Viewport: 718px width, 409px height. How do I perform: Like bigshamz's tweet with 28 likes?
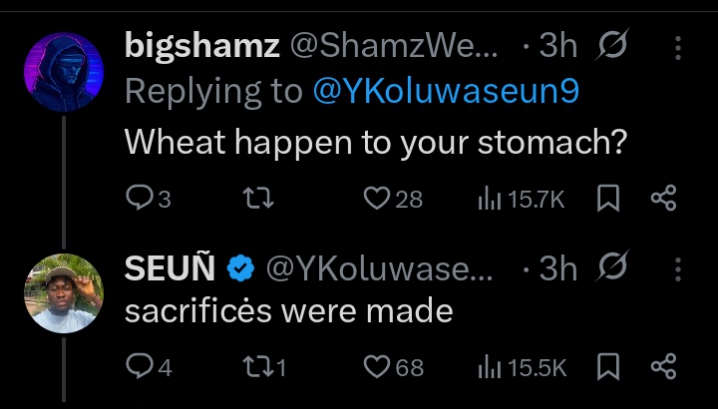pyautogui.click(x=377, y=199)
